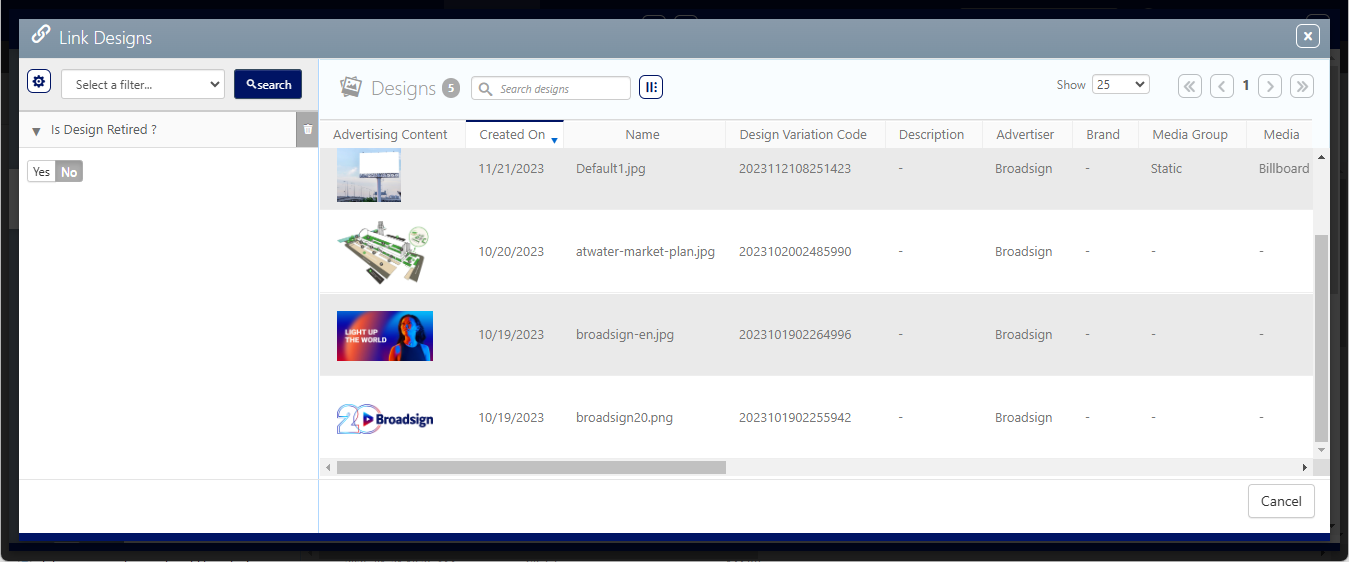This screenshot has height=562, width=1349.
Task: Go to the last page
Action: click(1302, 86)
